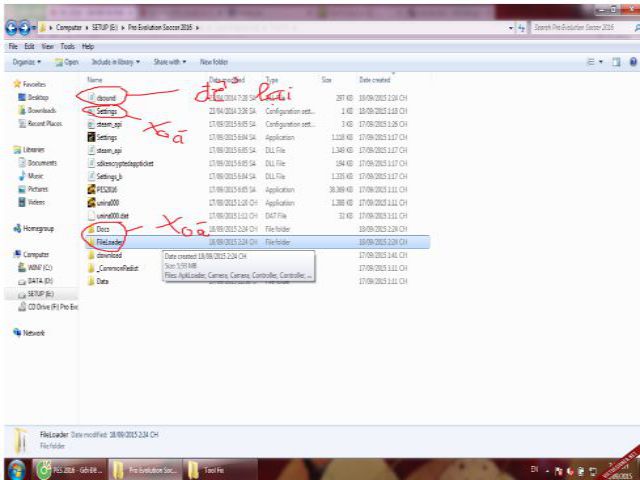Open Downloads in the Favorites sidebar
Screen dimensions: 640x480
pyautogui.click(x=37, y=111)
